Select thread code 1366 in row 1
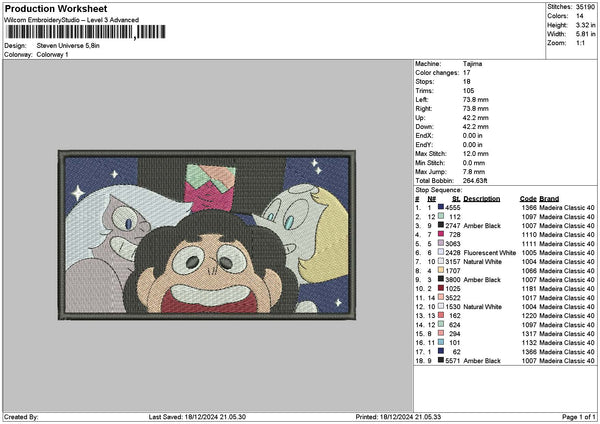600x424 pixels. click(x=529, y=207)
